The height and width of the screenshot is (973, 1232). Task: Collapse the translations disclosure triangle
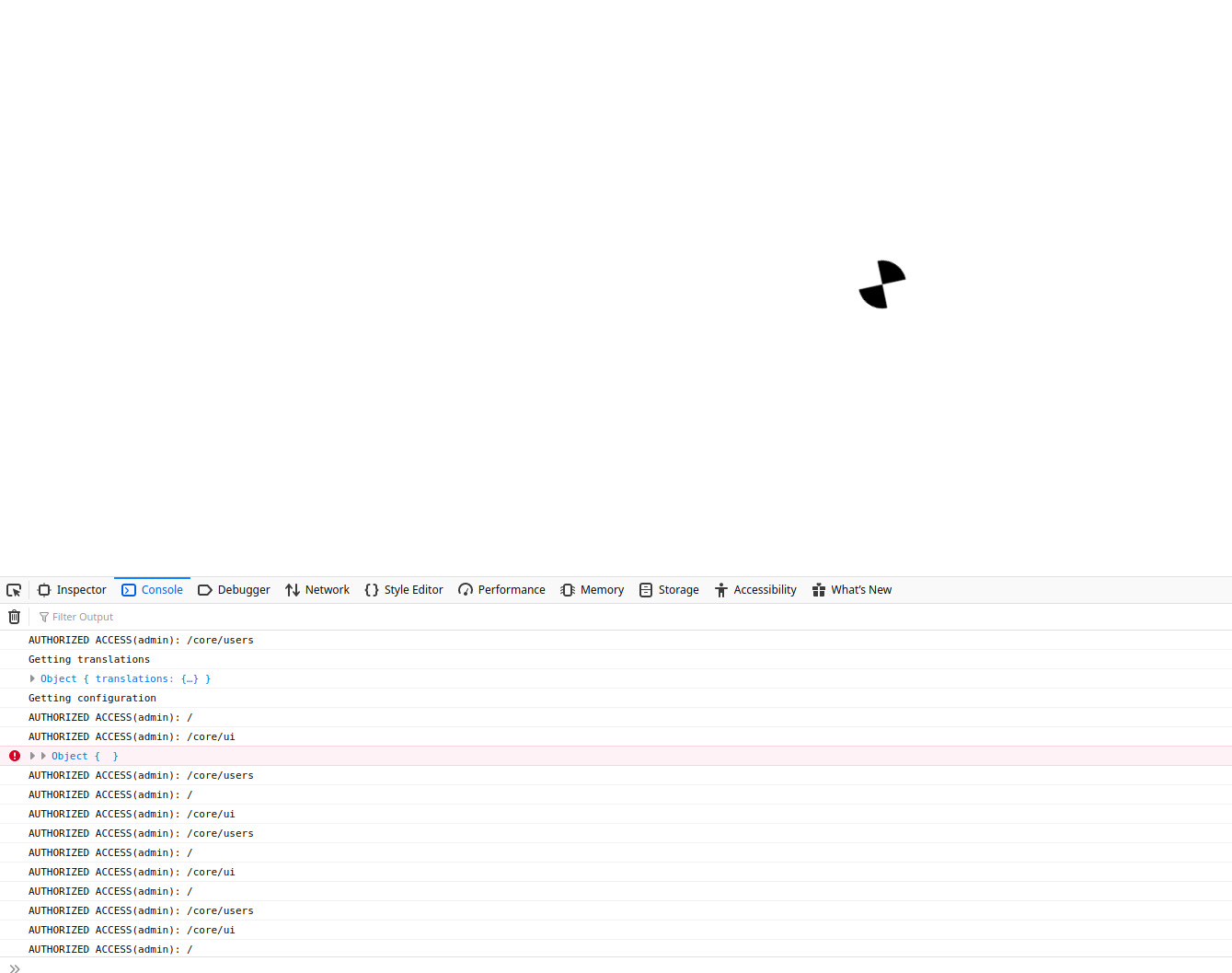pos(32,678)
